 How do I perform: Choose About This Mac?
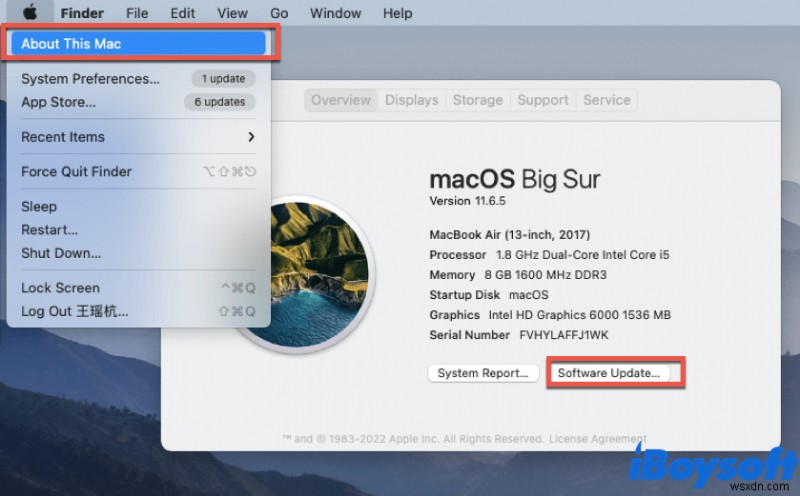tap(138, 44)
